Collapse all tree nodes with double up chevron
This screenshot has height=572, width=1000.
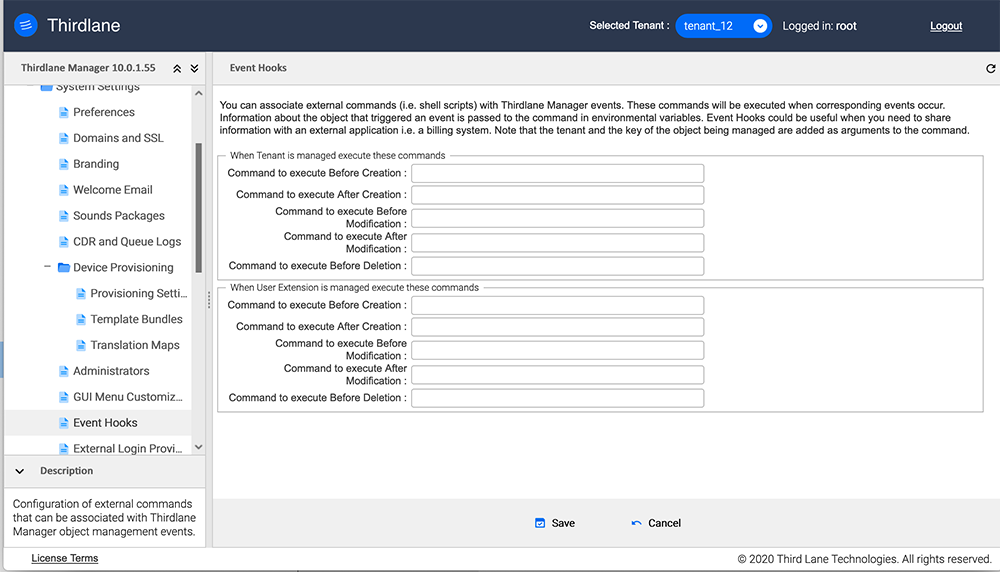tap(177, 68)
